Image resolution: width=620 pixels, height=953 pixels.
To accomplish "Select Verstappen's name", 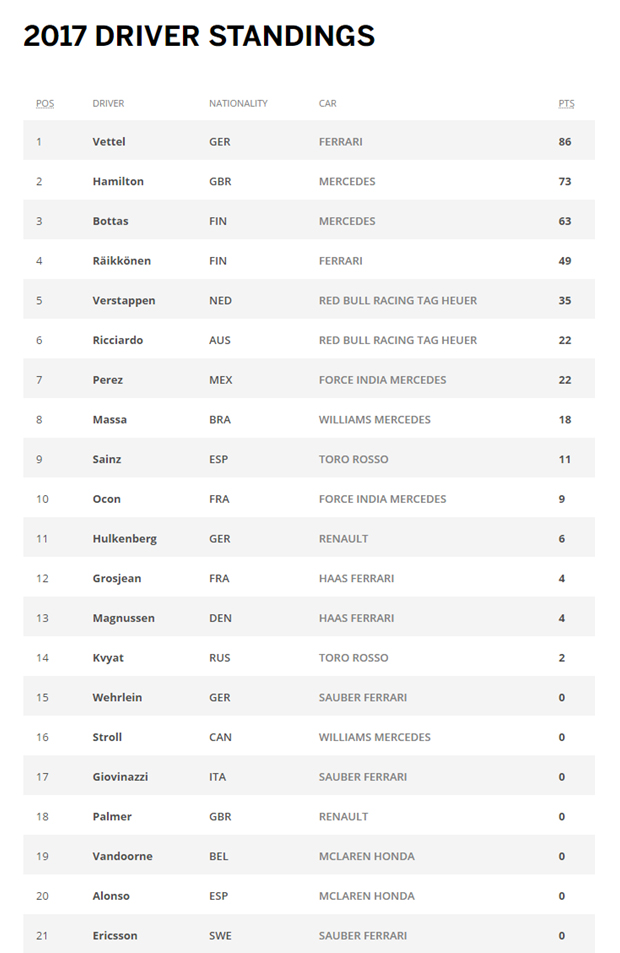I will click(124, 300).
